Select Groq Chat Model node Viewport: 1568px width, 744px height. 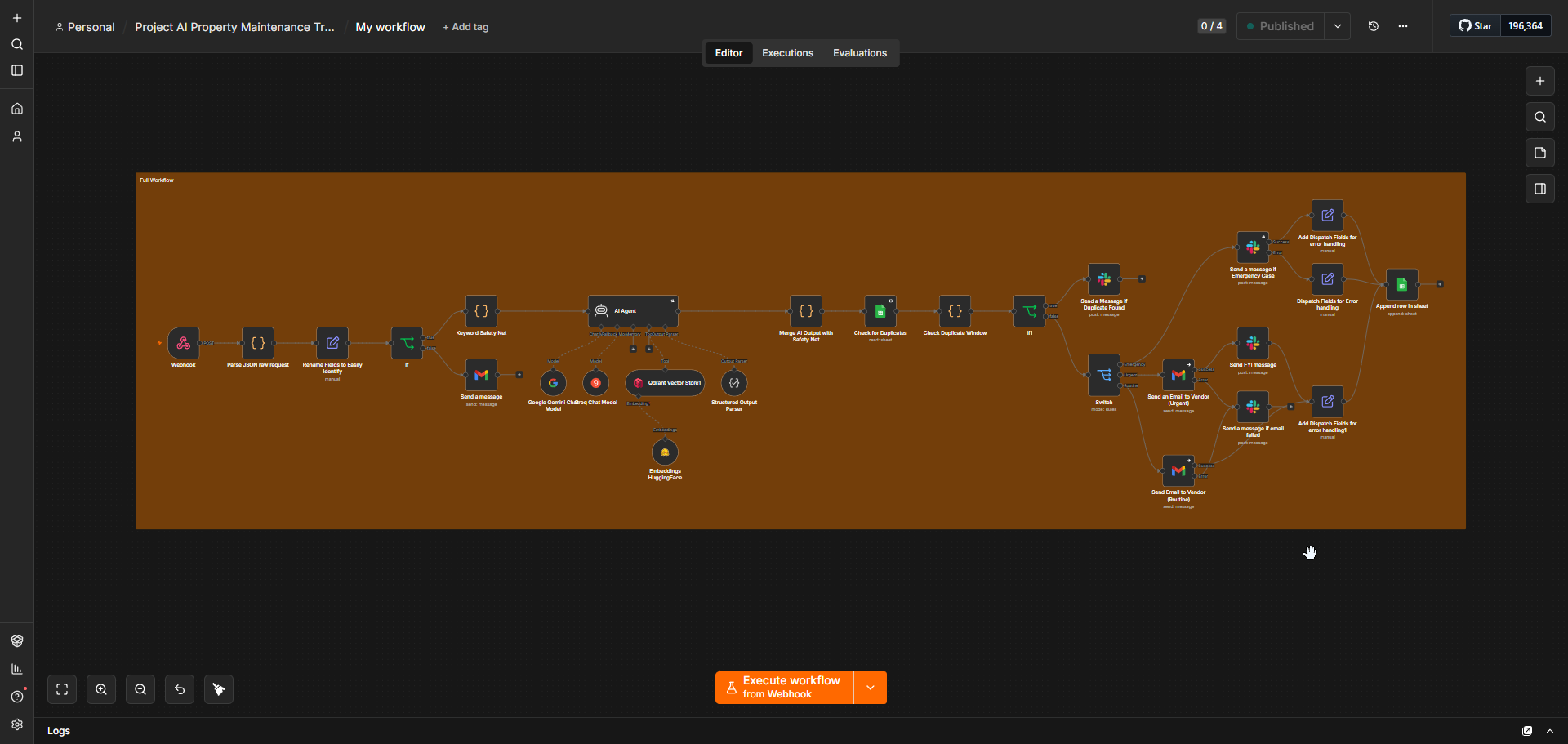pyautogui.click(x=595, y=383)
